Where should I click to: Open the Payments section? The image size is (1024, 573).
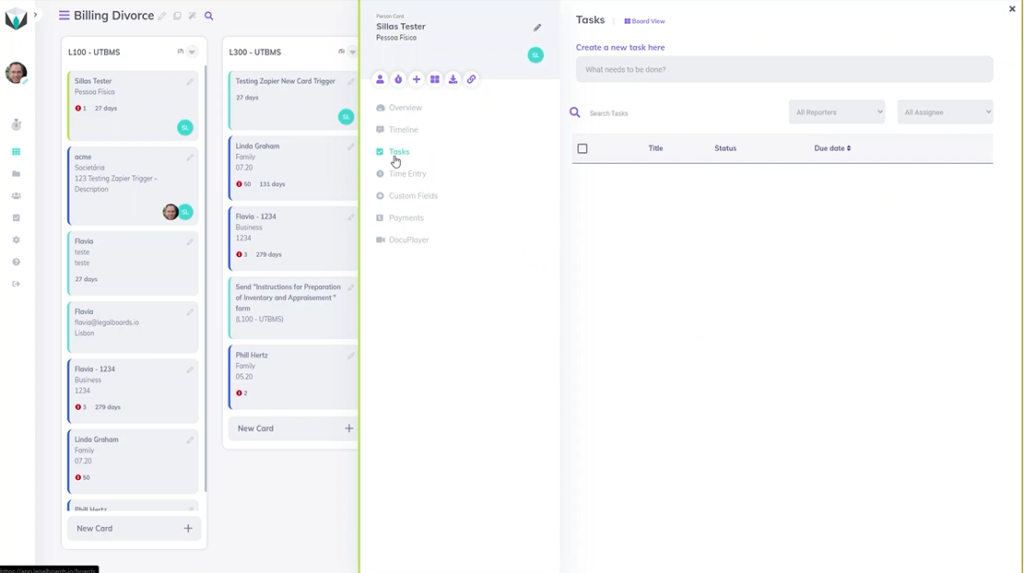(406, 218)
